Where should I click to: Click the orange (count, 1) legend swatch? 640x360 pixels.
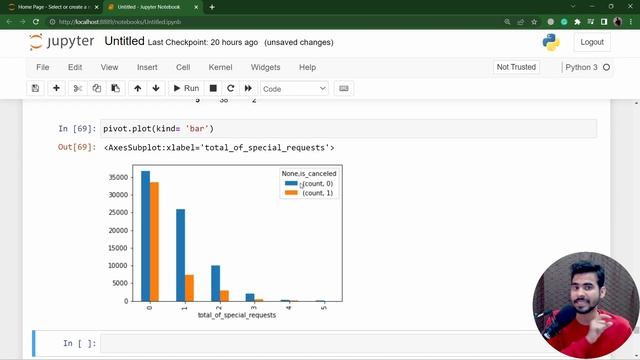291,193
